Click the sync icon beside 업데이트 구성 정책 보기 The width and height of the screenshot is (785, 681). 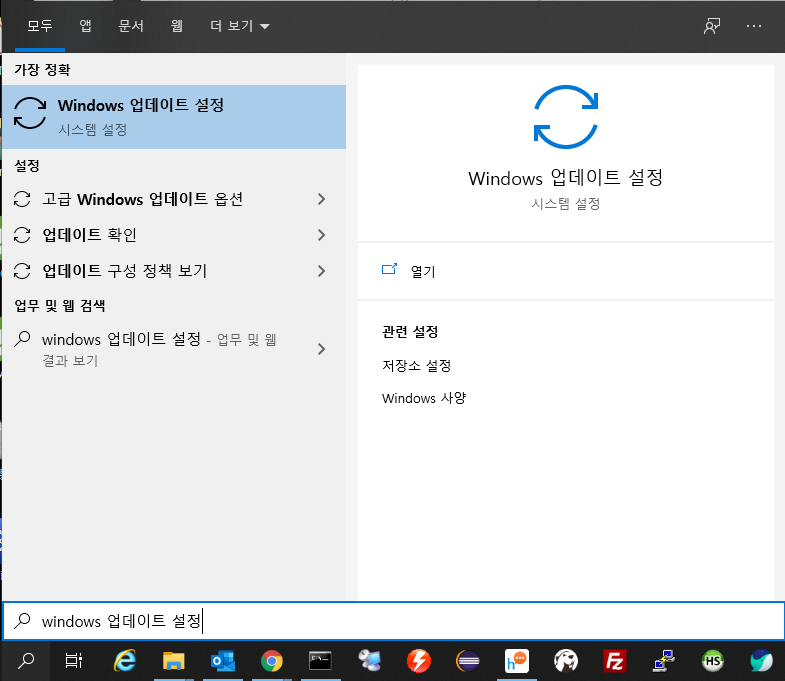pyautogui.click(x=22, y=271)
